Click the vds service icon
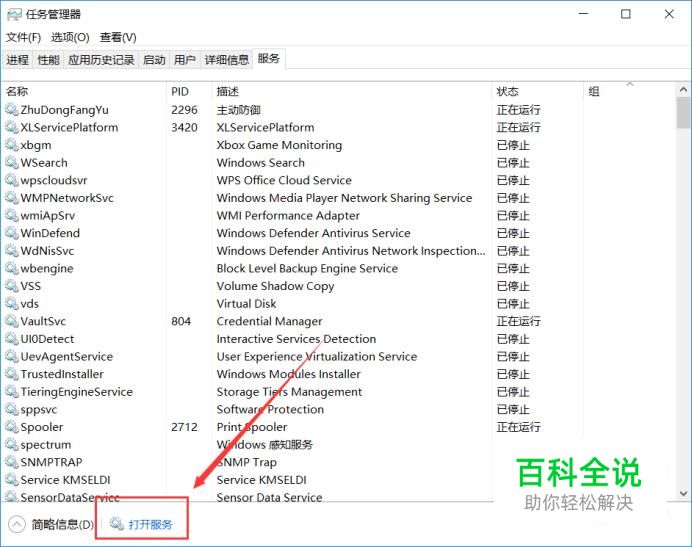 tap(11, 303)
